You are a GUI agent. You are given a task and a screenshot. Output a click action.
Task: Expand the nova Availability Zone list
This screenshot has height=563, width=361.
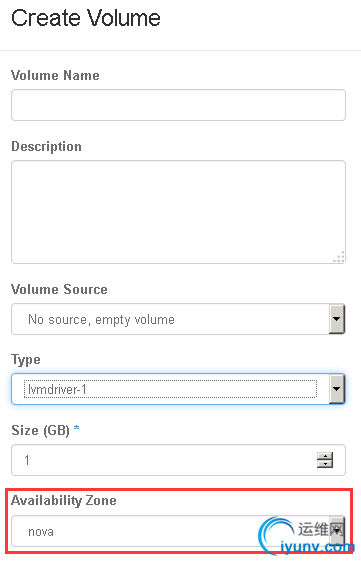coord(178,531)
